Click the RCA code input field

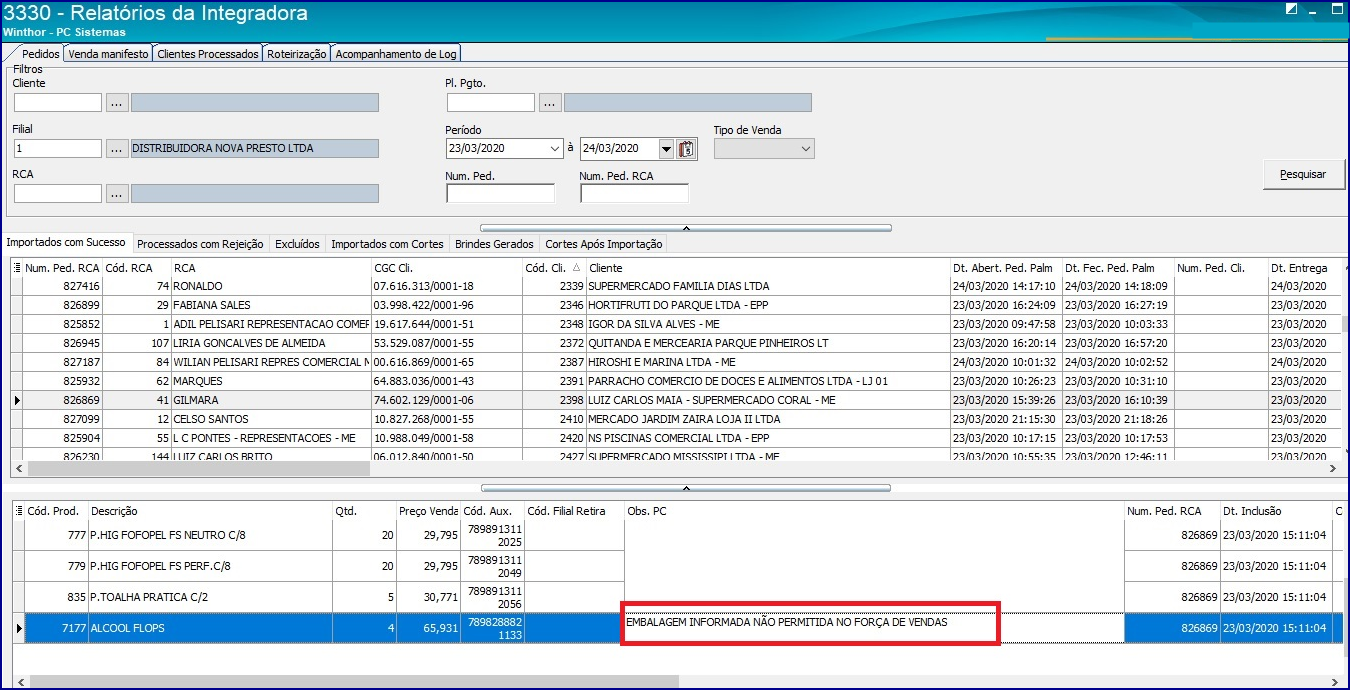(x=58, y=193)
